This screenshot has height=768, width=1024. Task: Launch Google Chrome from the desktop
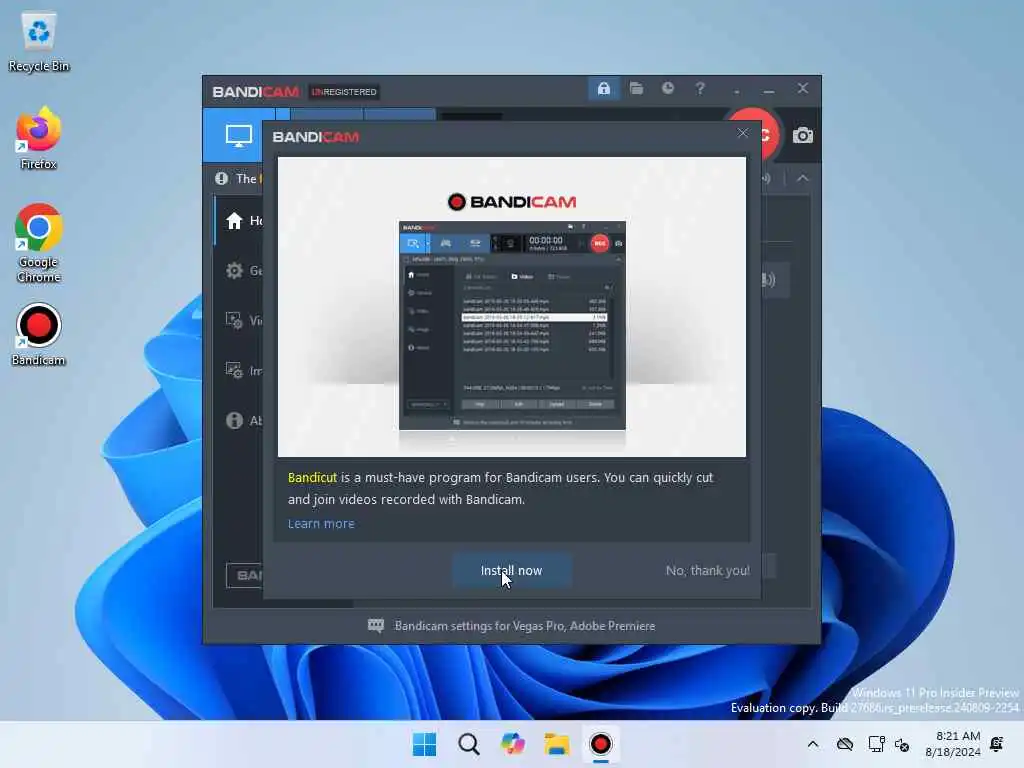pyautogui.click(x=39, y=244)
